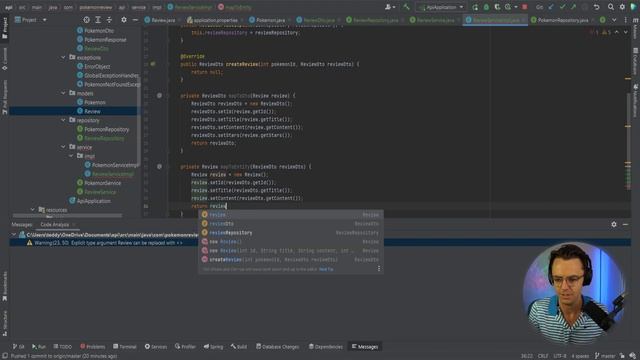Select GlobalExceptionHandler in tree

coord(107,76)
